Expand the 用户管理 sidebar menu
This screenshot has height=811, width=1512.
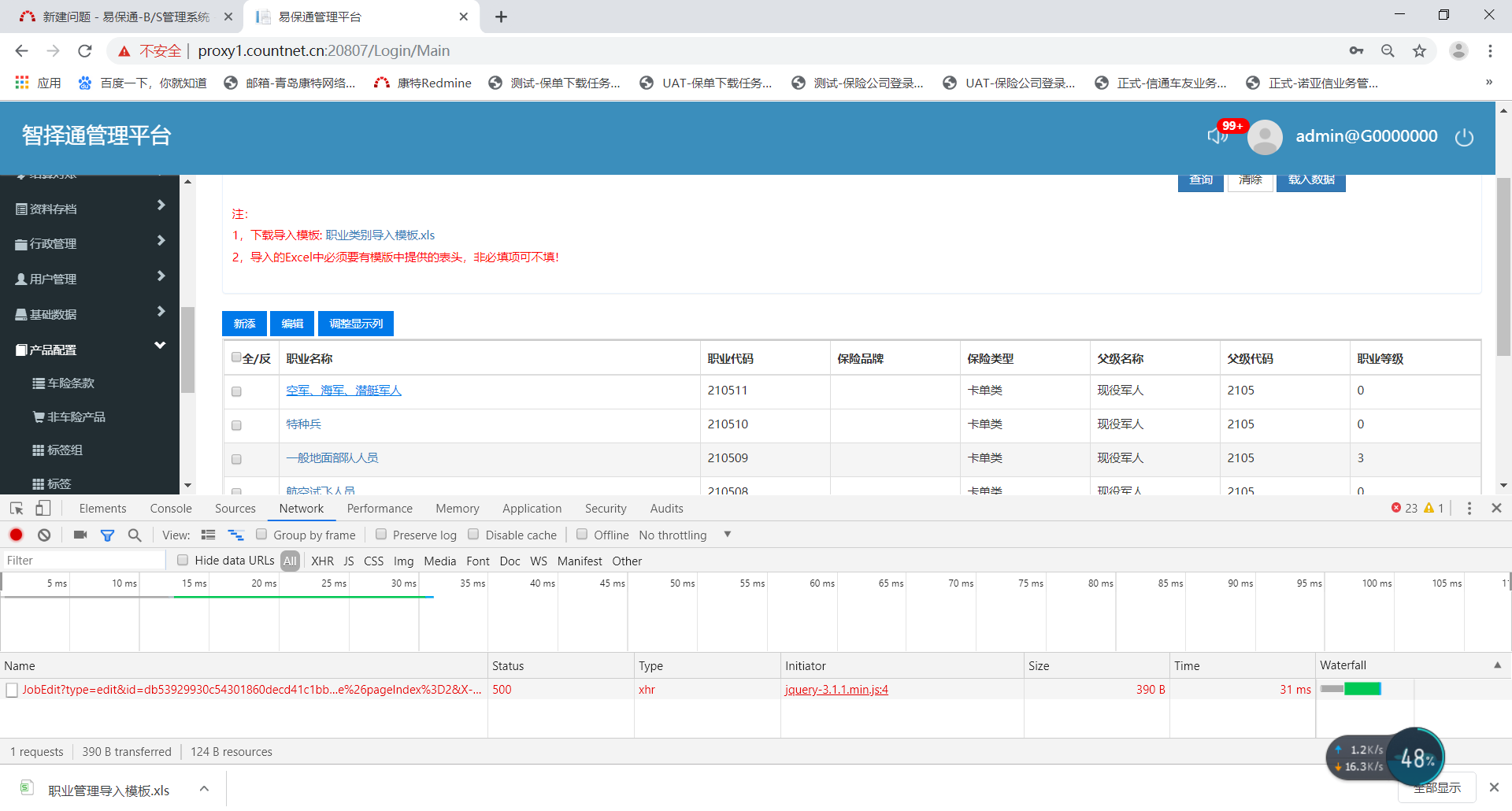click(90, 279)
